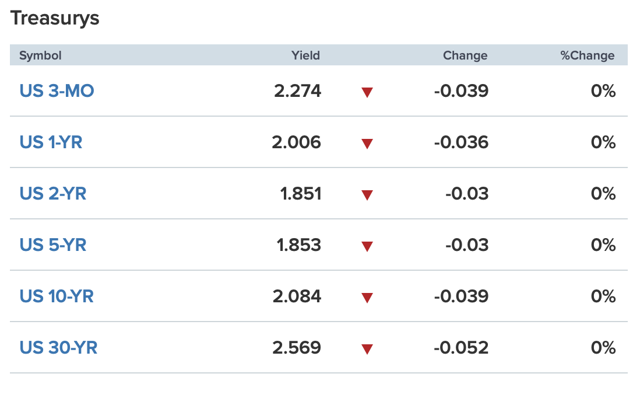Viewport: 640px width, 398px height.
Task: Sort by the Change column header
Action: click(x=465, y=55)
